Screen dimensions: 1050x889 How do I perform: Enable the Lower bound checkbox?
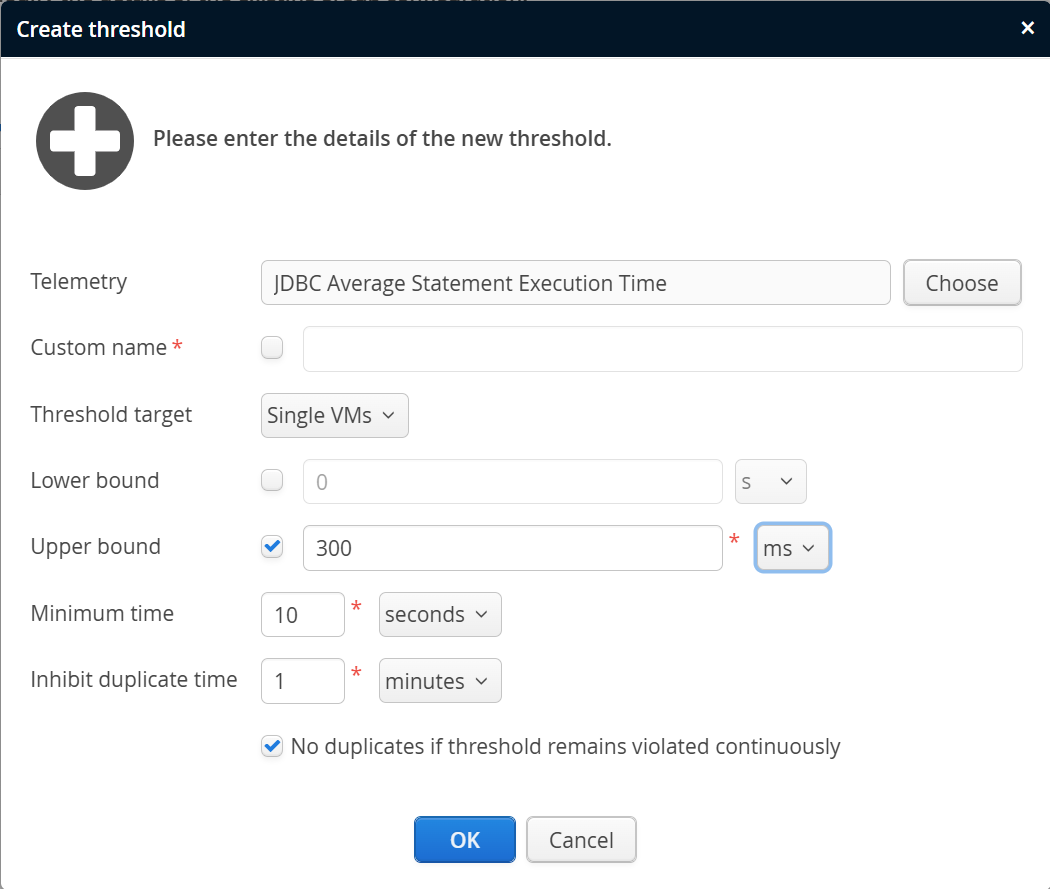(x=271, y=481)
